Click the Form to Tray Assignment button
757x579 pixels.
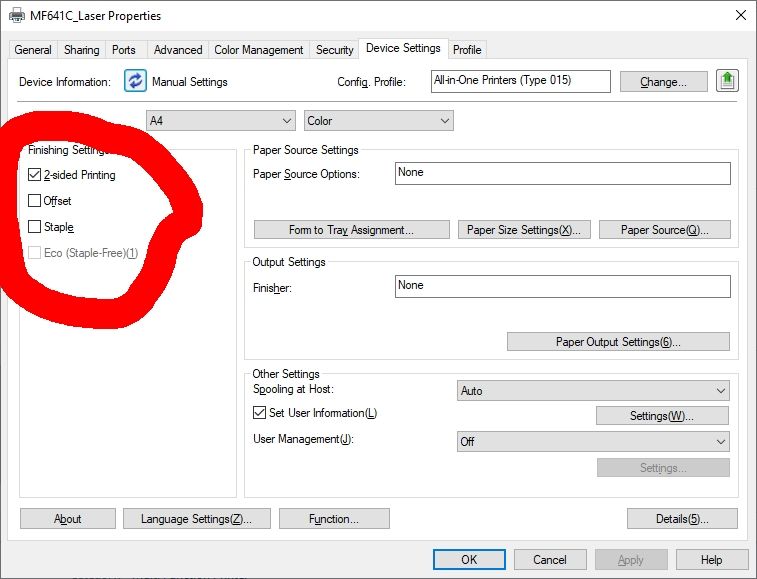[350, 230]
